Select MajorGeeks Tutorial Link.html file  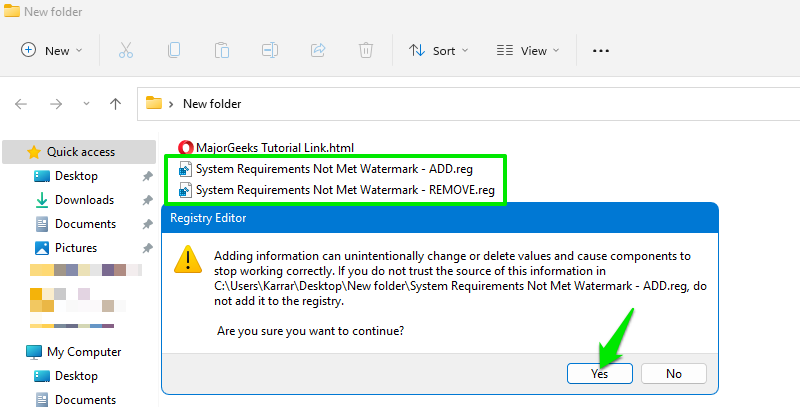click(x=274, y=148)
